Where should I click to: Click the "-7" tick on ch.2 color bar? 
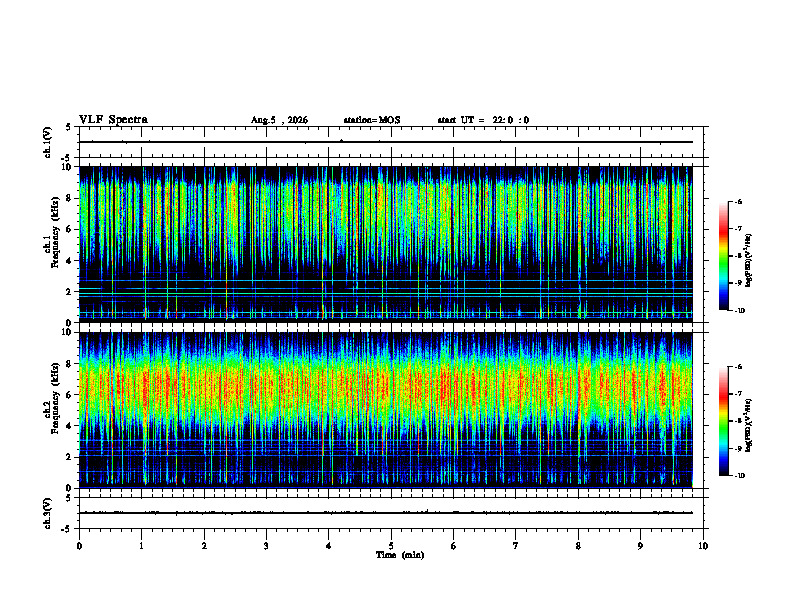pos(738,394)
